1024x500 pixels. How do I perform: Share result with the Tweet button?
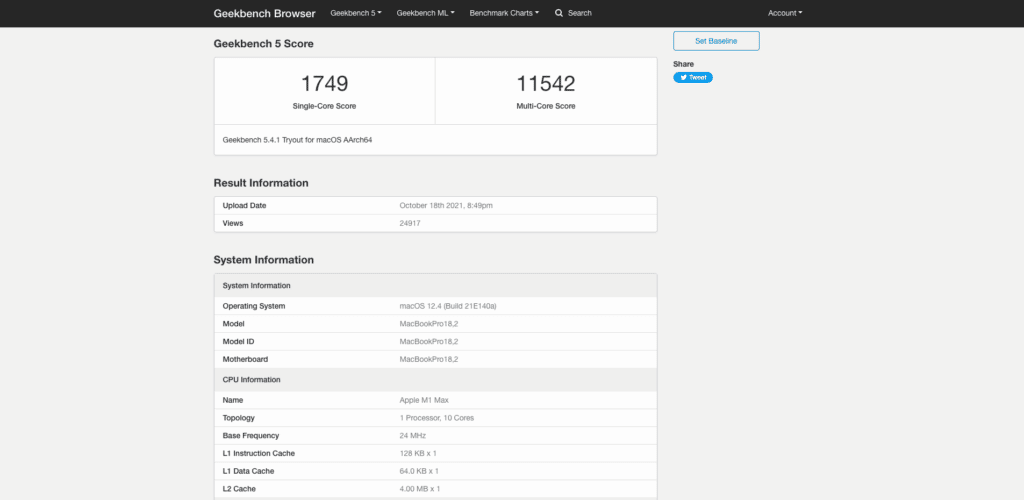pyautogui.click(x=693, y=77)
